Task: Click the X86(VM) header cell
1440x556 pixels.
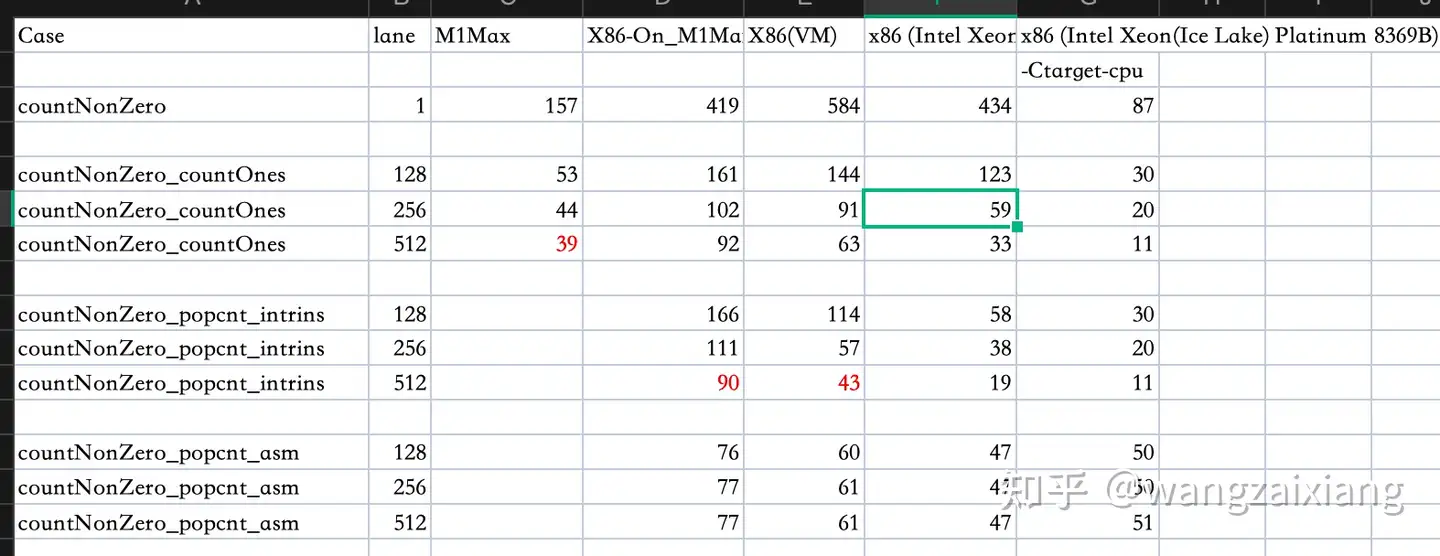Action: coord(804,36)
